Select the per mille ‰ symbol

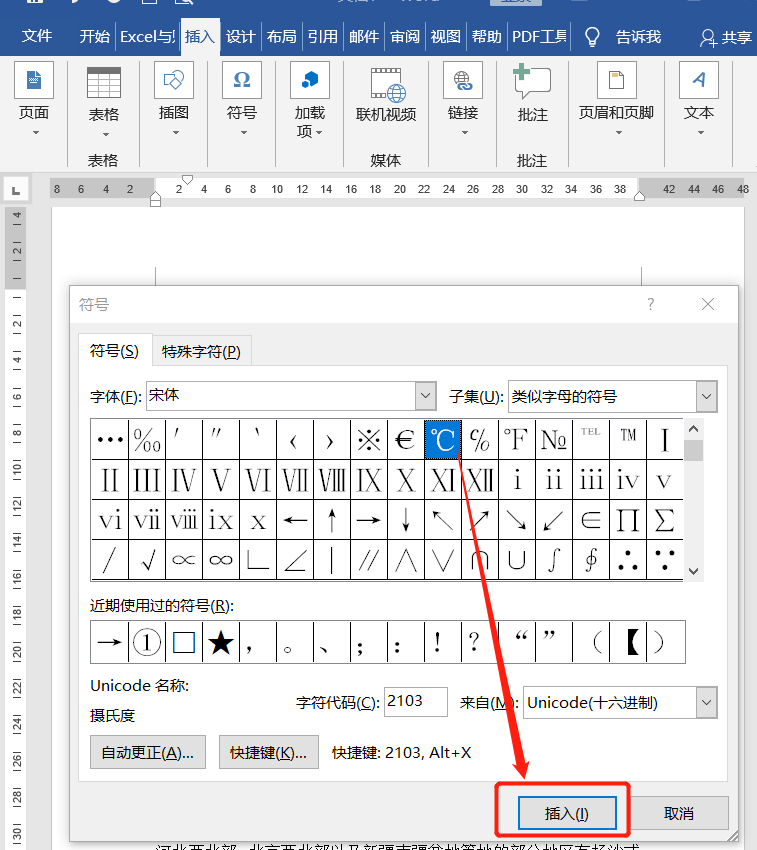coord(147,440)
